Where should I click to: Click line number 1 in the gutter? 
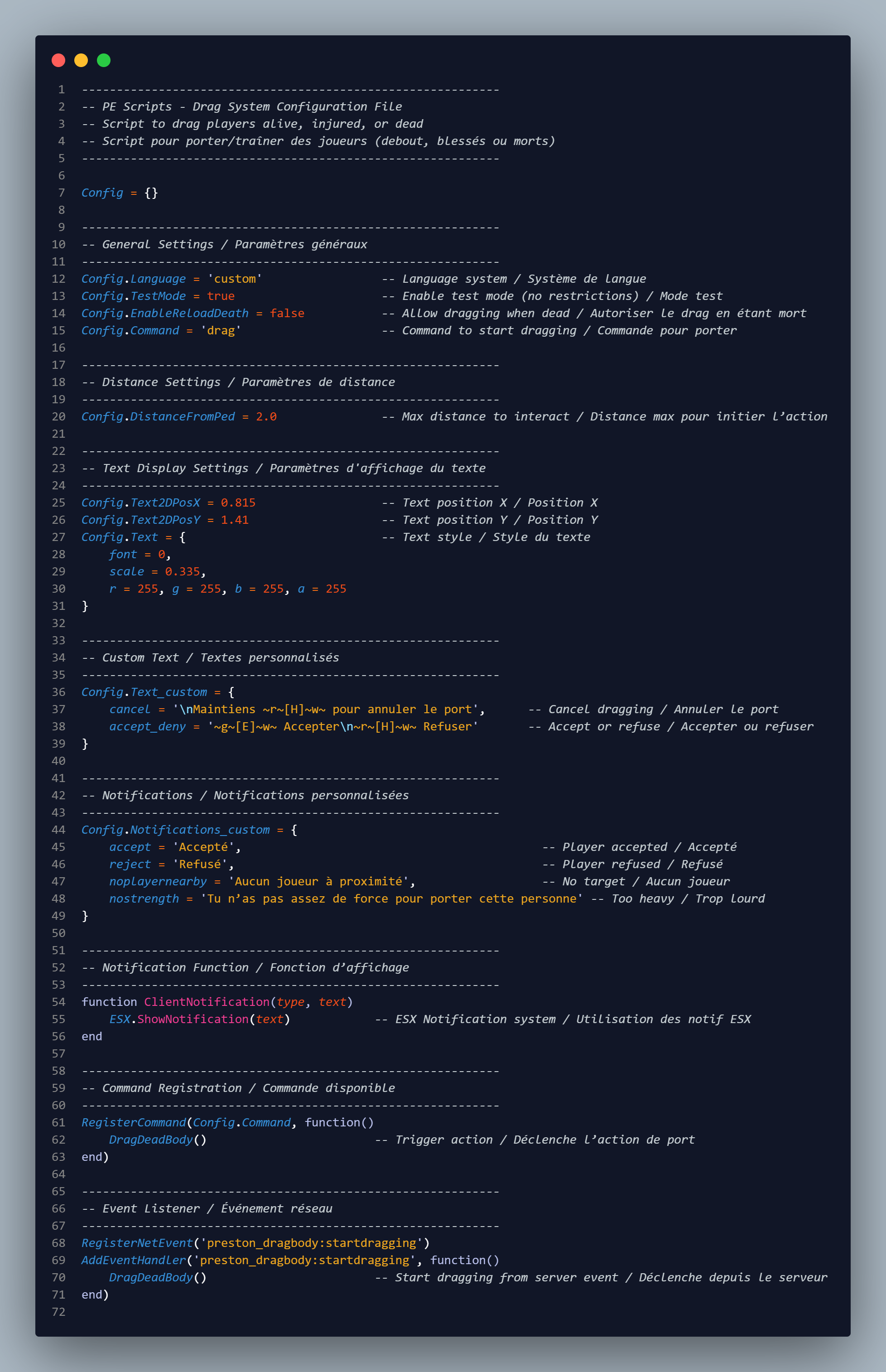pos(62,90)
